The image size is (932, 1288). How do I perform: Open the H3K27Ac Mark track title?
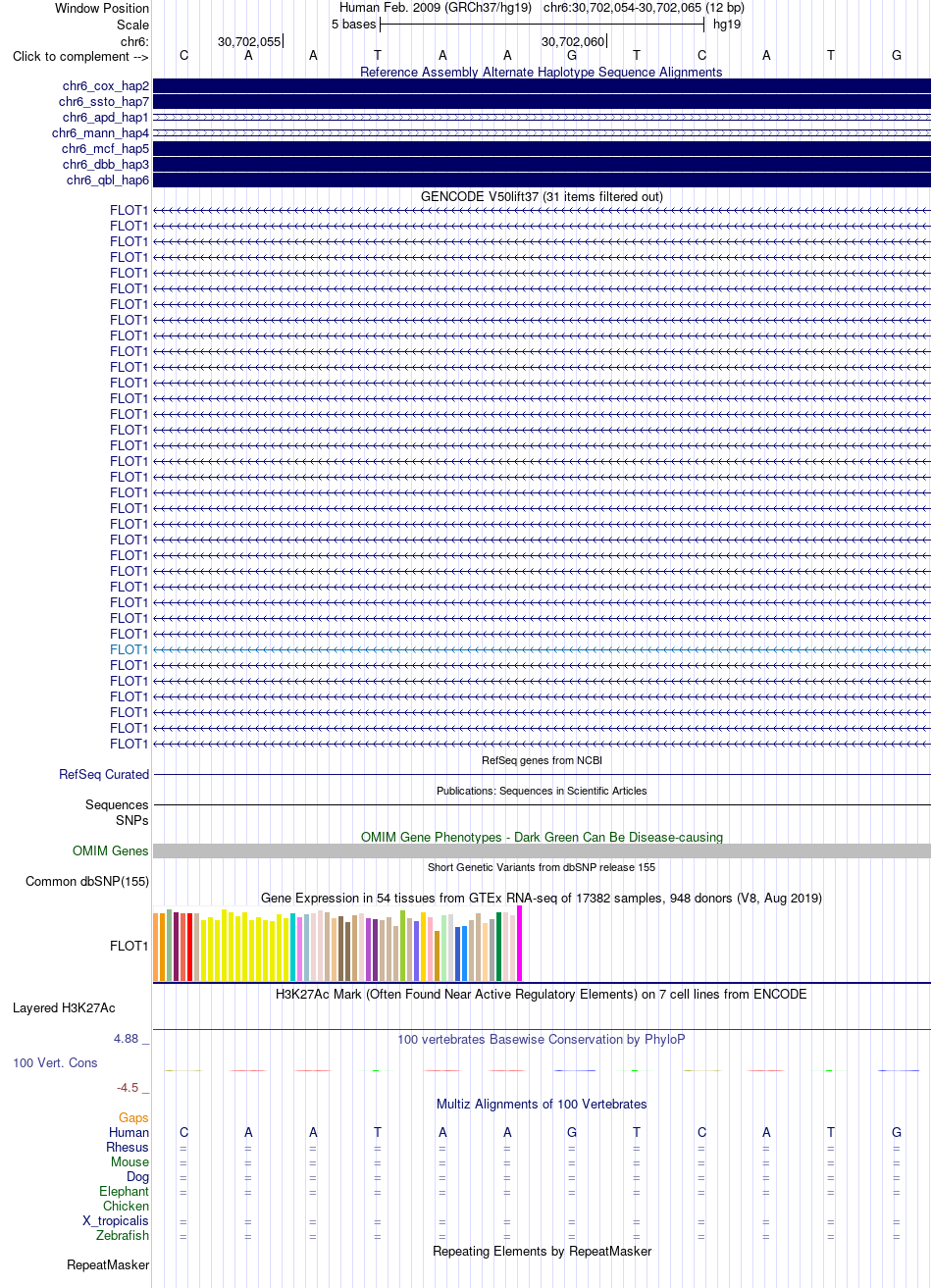click(542, 994)
